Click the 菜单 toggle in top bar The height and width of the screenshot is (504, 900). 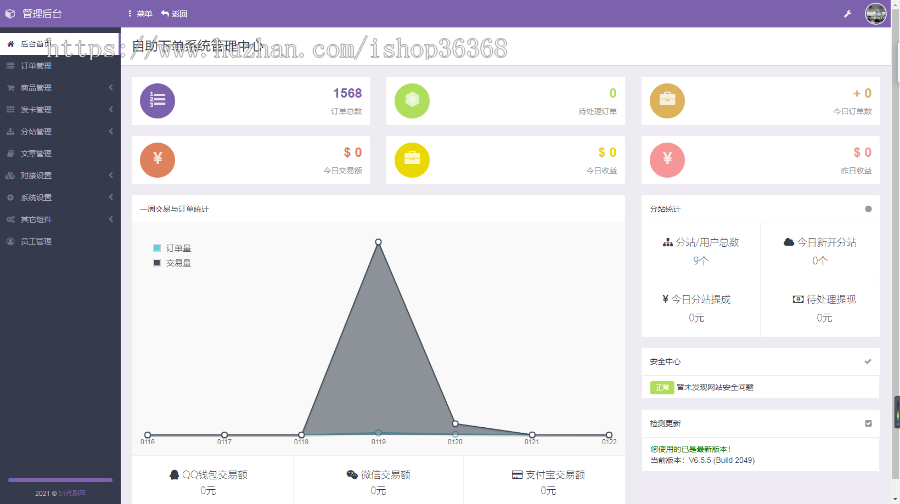(x=141, y=14)
